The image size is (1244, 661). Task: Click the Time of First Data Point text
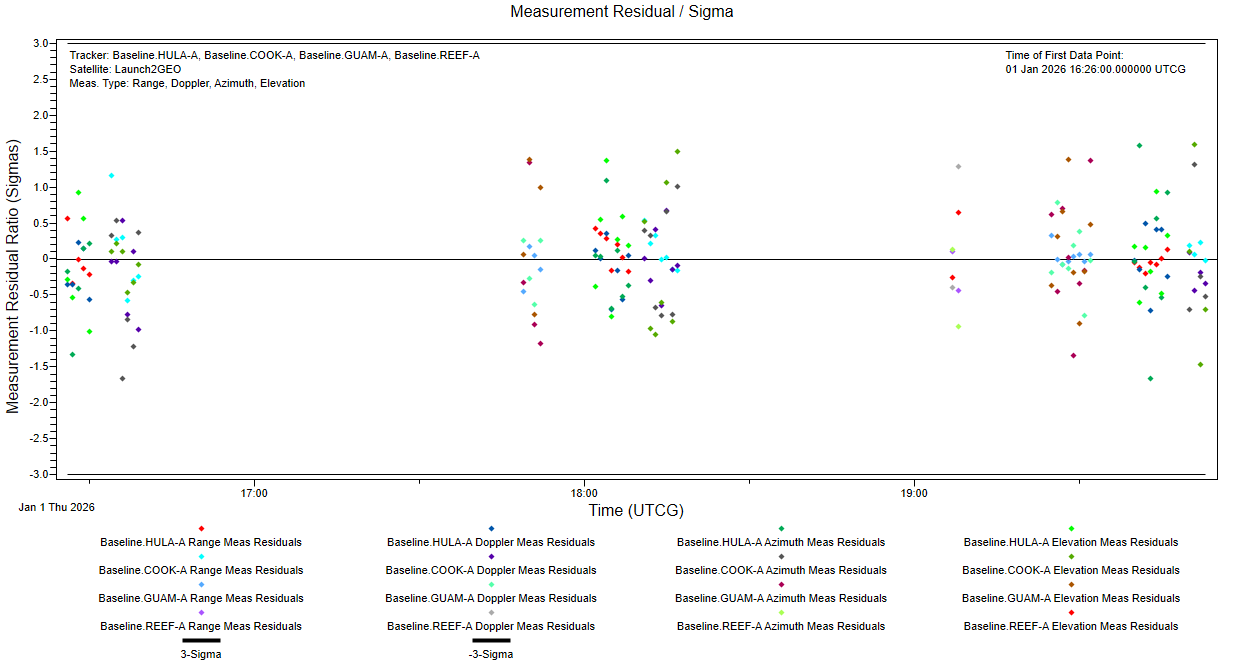coord(1064,56)
